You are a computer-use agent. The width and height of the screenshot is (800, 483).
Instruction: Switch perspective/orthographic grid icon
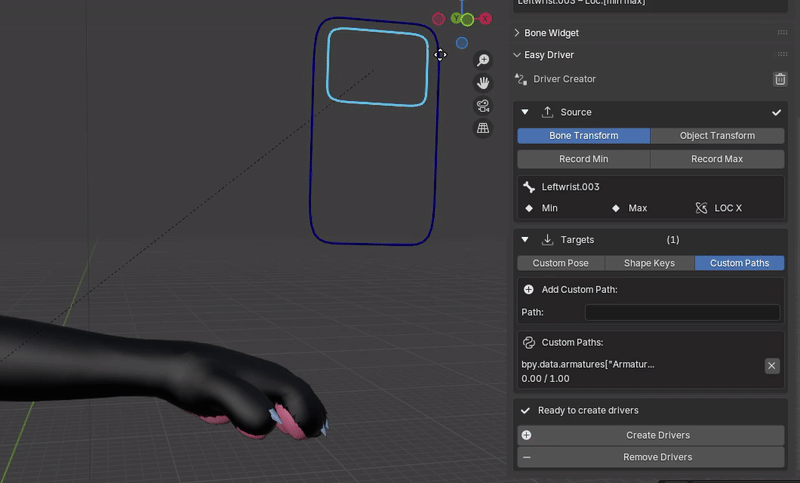[483, 128]
